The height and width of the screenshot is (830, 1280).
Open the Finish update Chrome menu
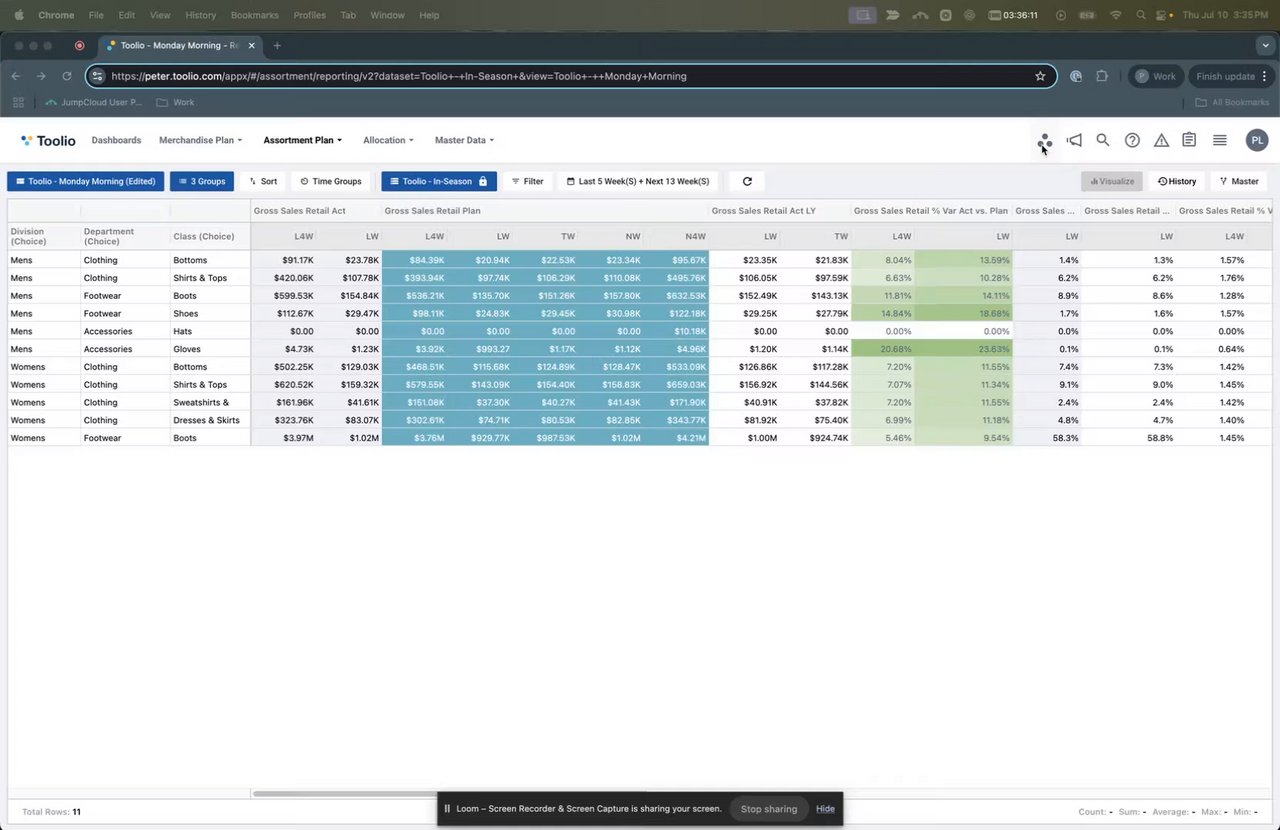click(x=1229, y=76)
